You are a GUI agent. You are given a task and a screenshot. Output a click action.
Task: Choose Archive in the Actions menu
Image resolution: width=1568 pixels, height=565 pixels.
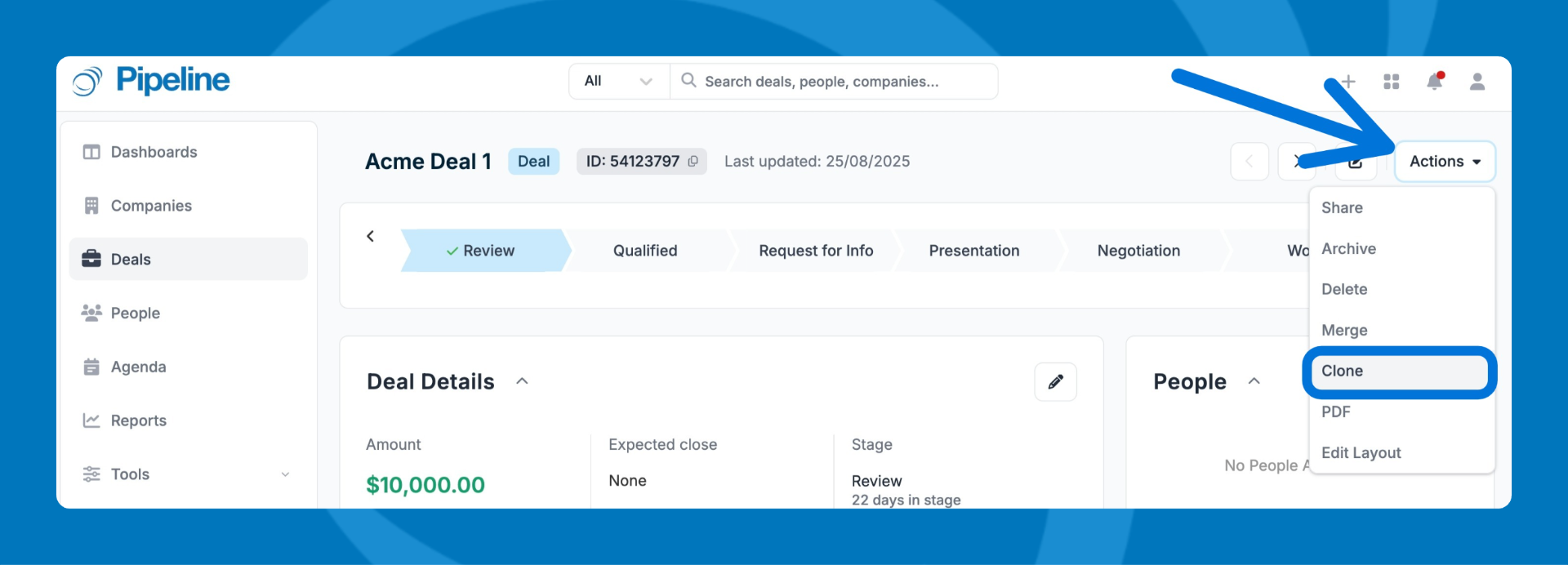pyautogui.click(x=1348, y=249)
